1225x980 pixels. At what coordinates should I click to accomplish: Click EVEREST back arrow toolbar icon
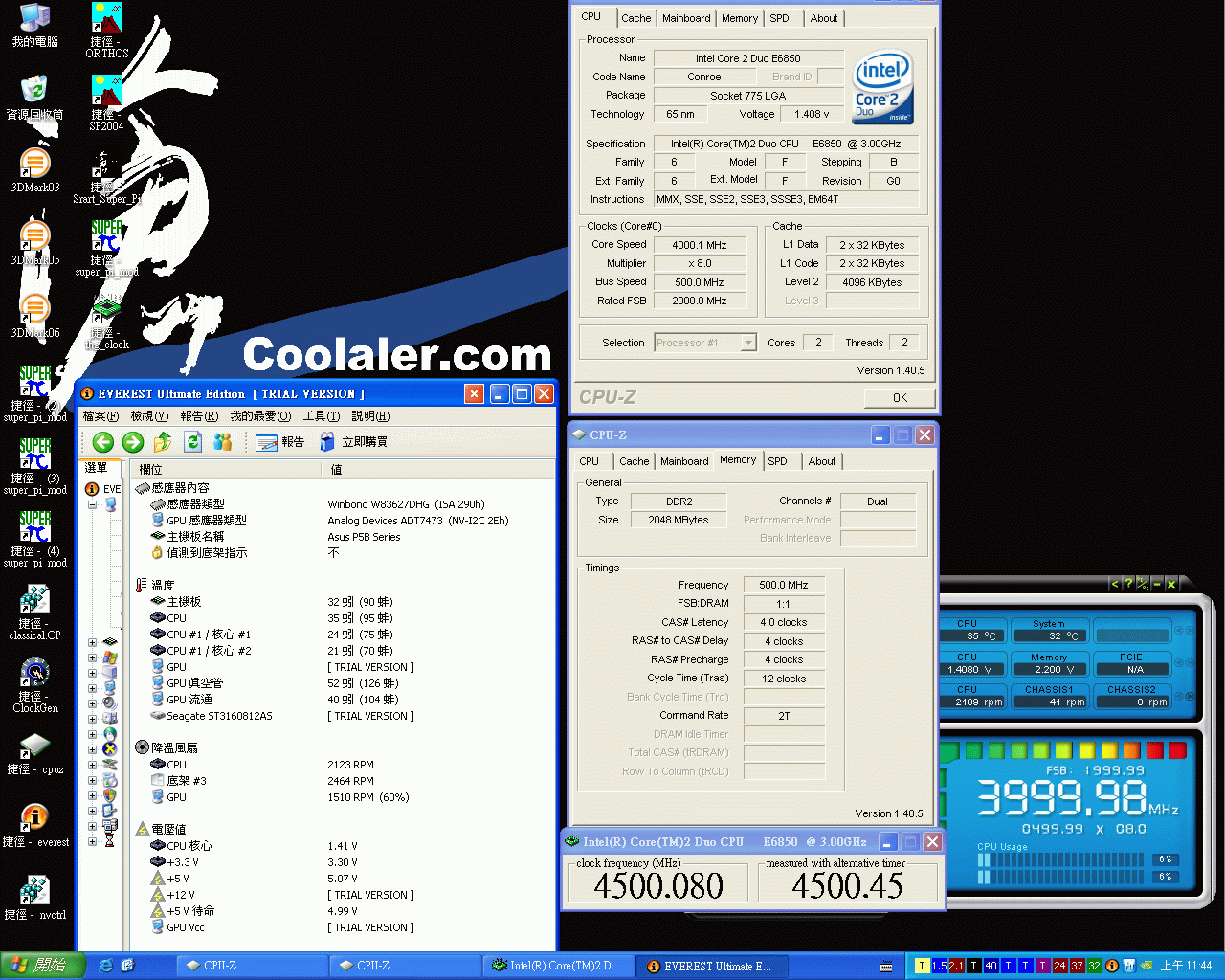pyautogui.click(x=103, y=441)
